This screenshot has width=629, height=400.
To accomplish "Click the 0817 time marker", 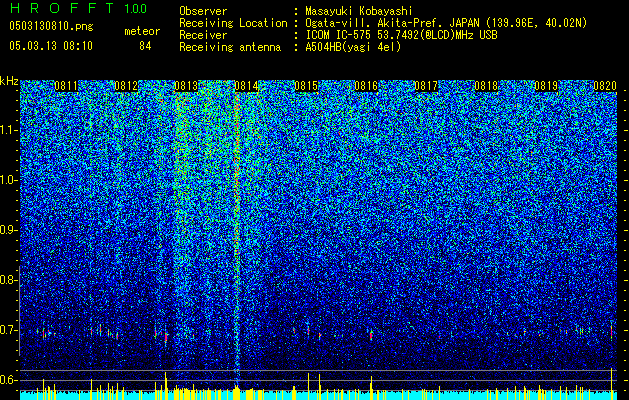I will click(426, 86).
